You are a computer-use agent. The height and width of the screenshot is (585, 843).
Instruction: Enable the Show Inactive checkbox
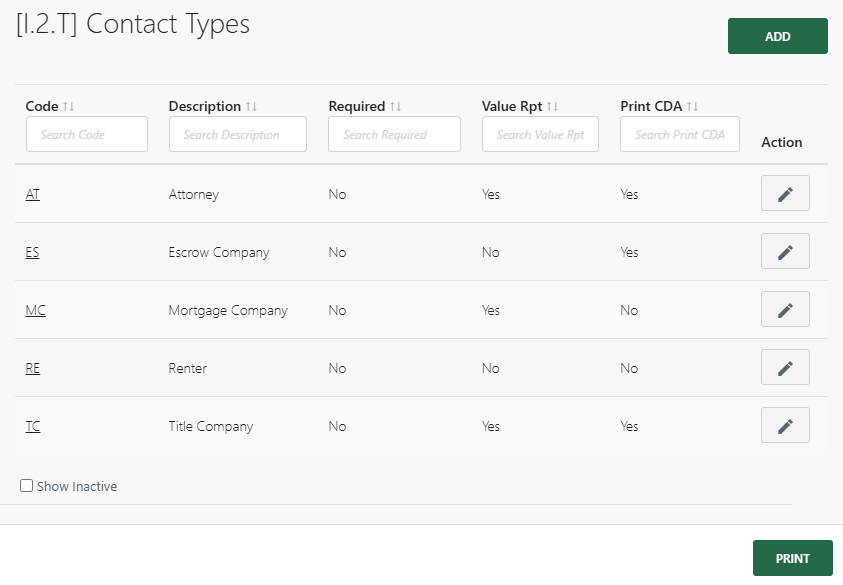[x=26, y=486]
